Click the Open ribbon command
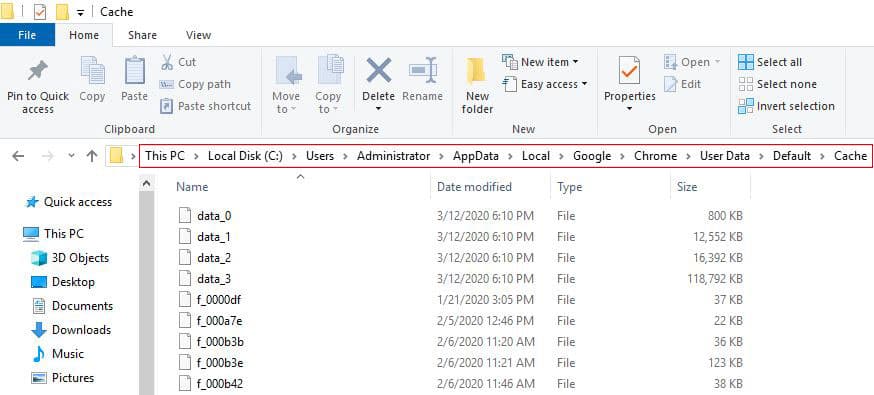The width and height of the screenshot is (874, 395). (692, 62)
